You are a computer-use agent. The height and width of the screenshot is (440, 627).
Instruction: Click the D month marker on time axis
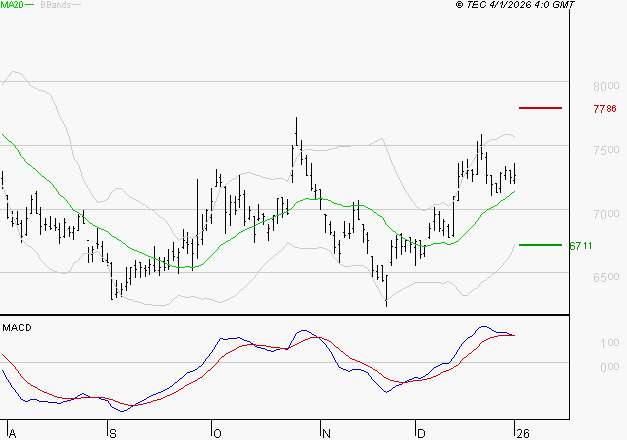tap(421, 434)
